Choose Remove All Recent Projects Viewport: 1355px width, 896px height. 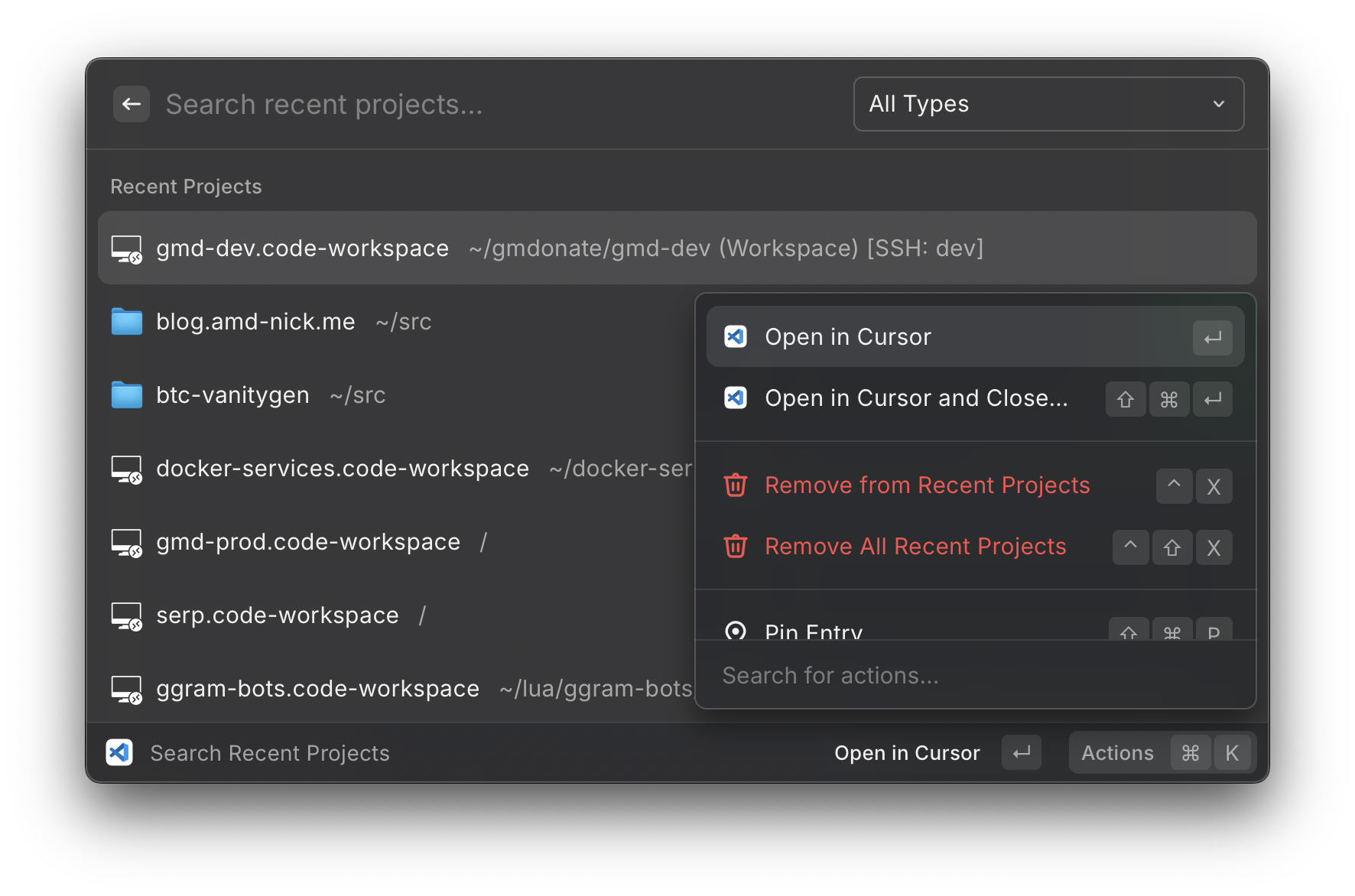(x=915, y=547)
